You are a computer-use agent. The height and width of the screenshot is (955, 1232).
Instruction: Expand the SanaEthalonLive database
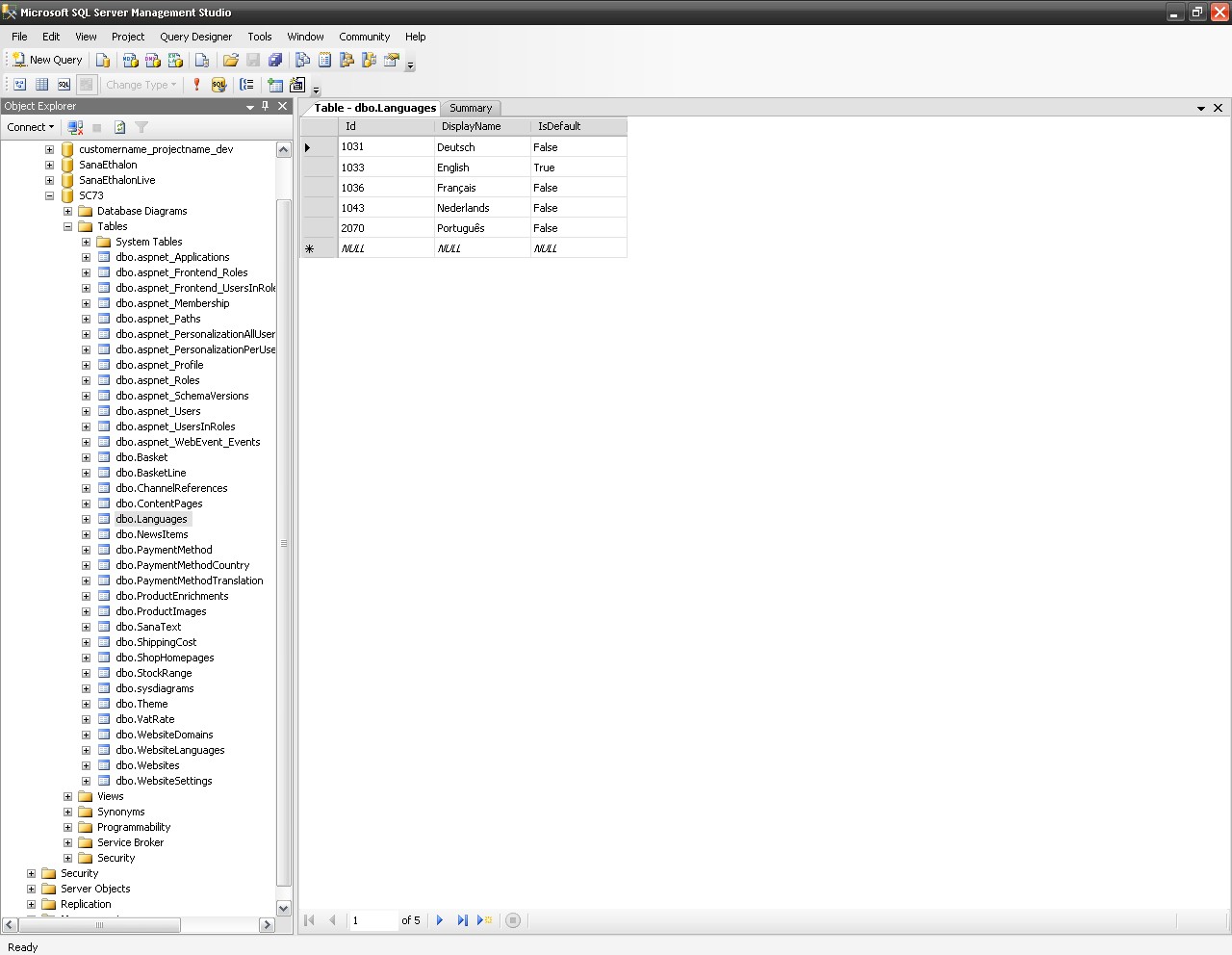(x=49, y=180)
